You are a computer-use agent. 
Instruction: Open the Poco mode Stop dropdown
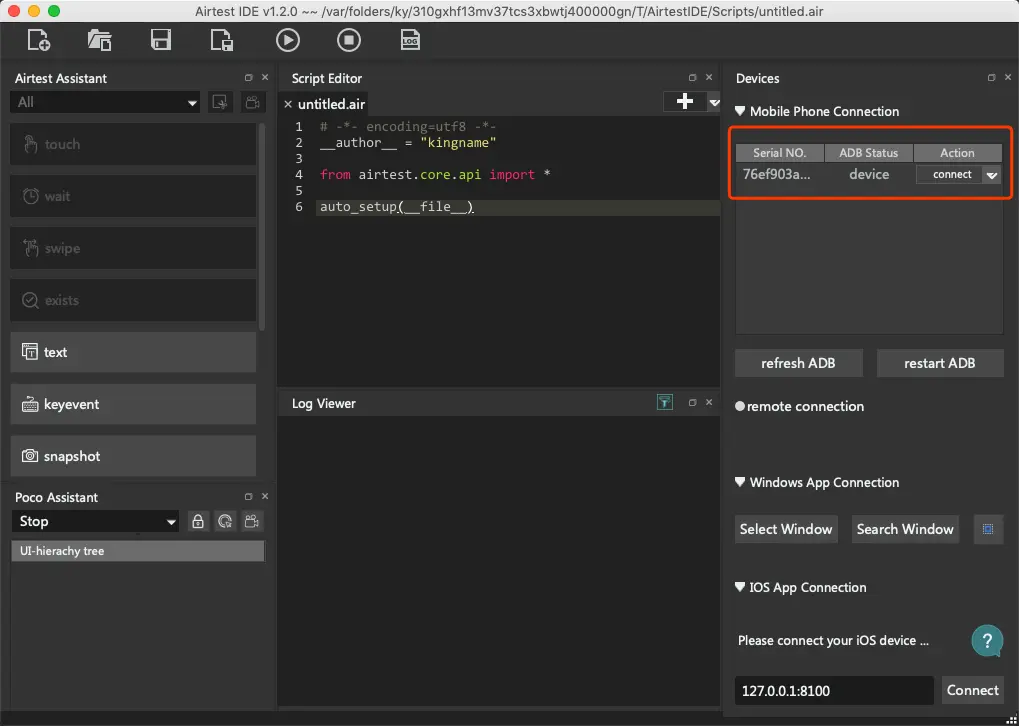(x=95, y=521)
